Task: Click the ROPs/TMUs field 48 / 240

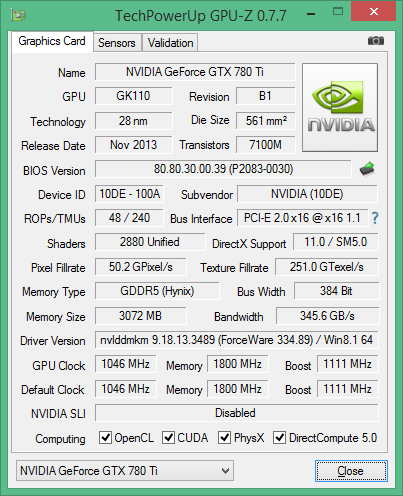Action: click(129, 218)
